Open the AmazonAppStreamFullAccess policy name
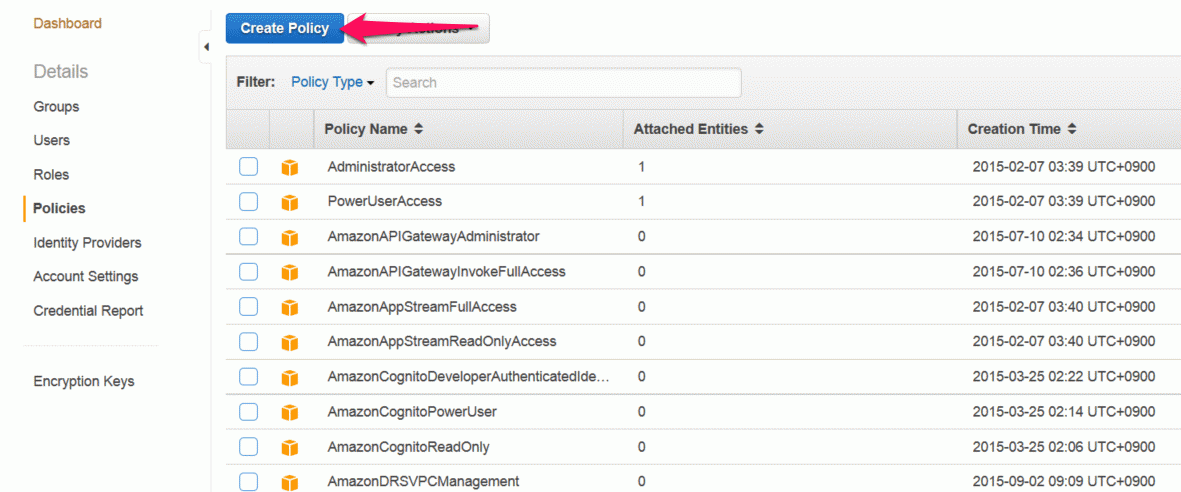 point(422,307)
